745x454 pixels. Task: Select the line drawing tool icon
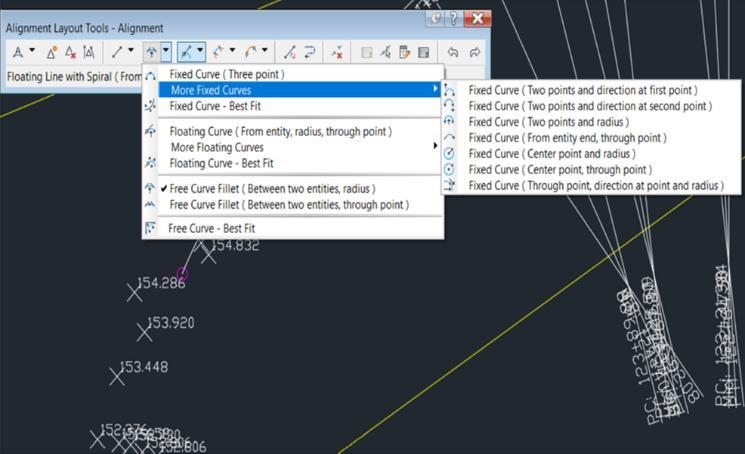[117, 52]
